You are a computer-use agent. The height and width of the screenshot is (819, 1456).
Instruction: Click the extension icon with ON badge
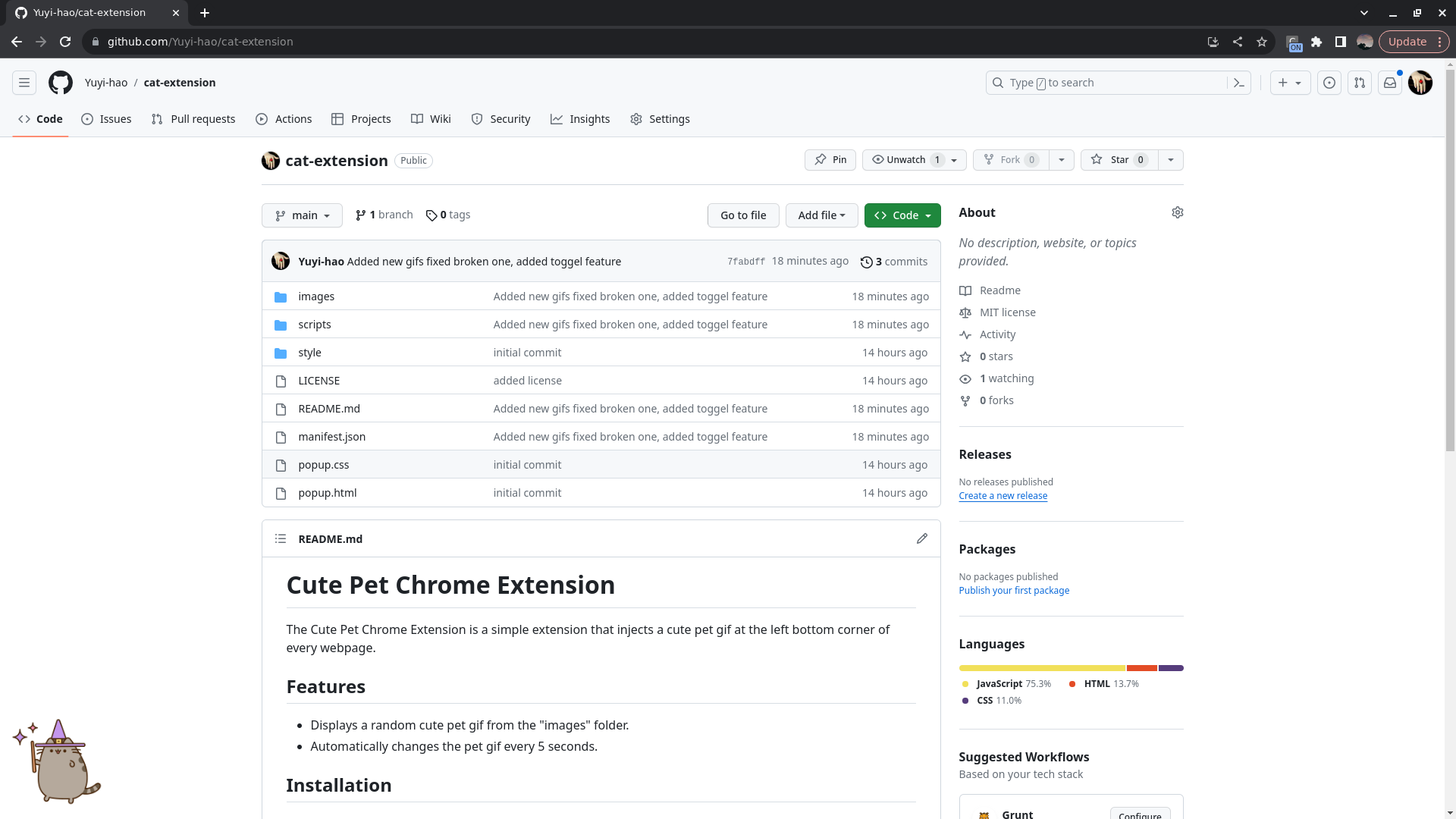[x=1294, y=42]
